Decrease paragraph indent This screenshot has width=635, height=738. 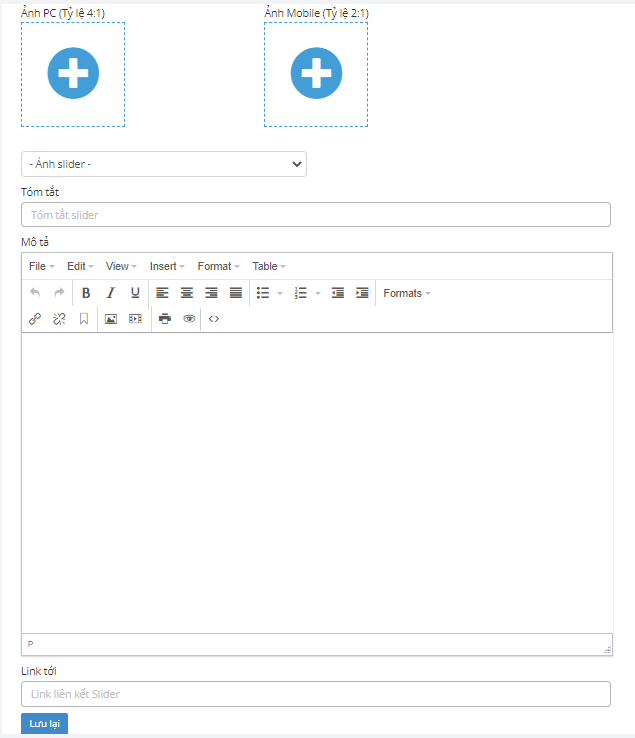tap(338, 293)
